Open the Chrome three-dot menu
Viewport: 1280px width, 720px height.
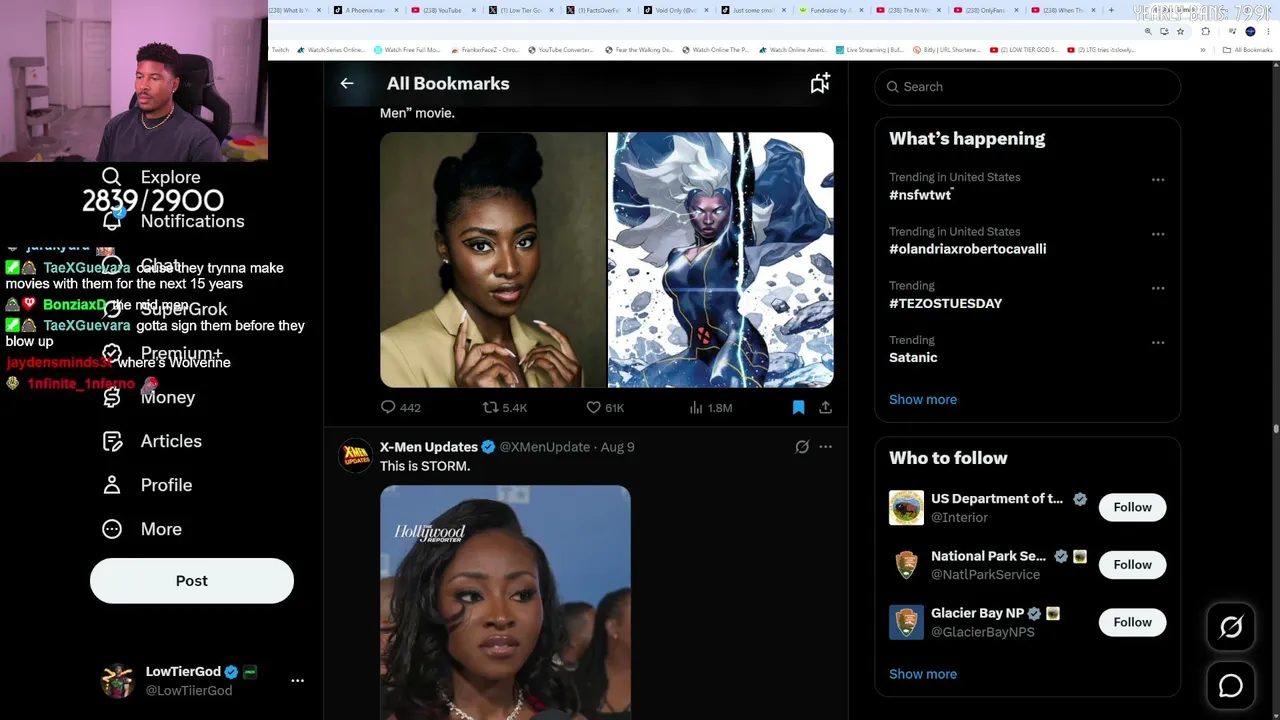tap(1268, 31)
